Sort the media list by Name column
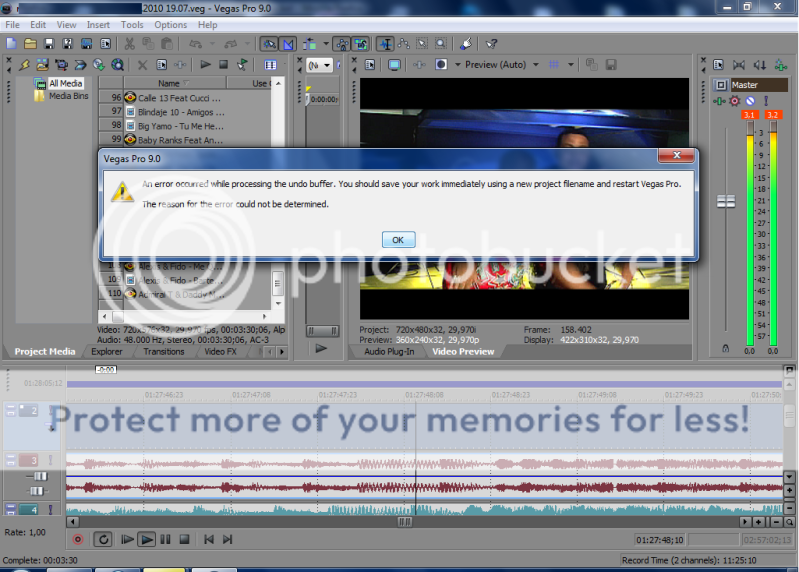799x572 pixels. tap(174, 83)
